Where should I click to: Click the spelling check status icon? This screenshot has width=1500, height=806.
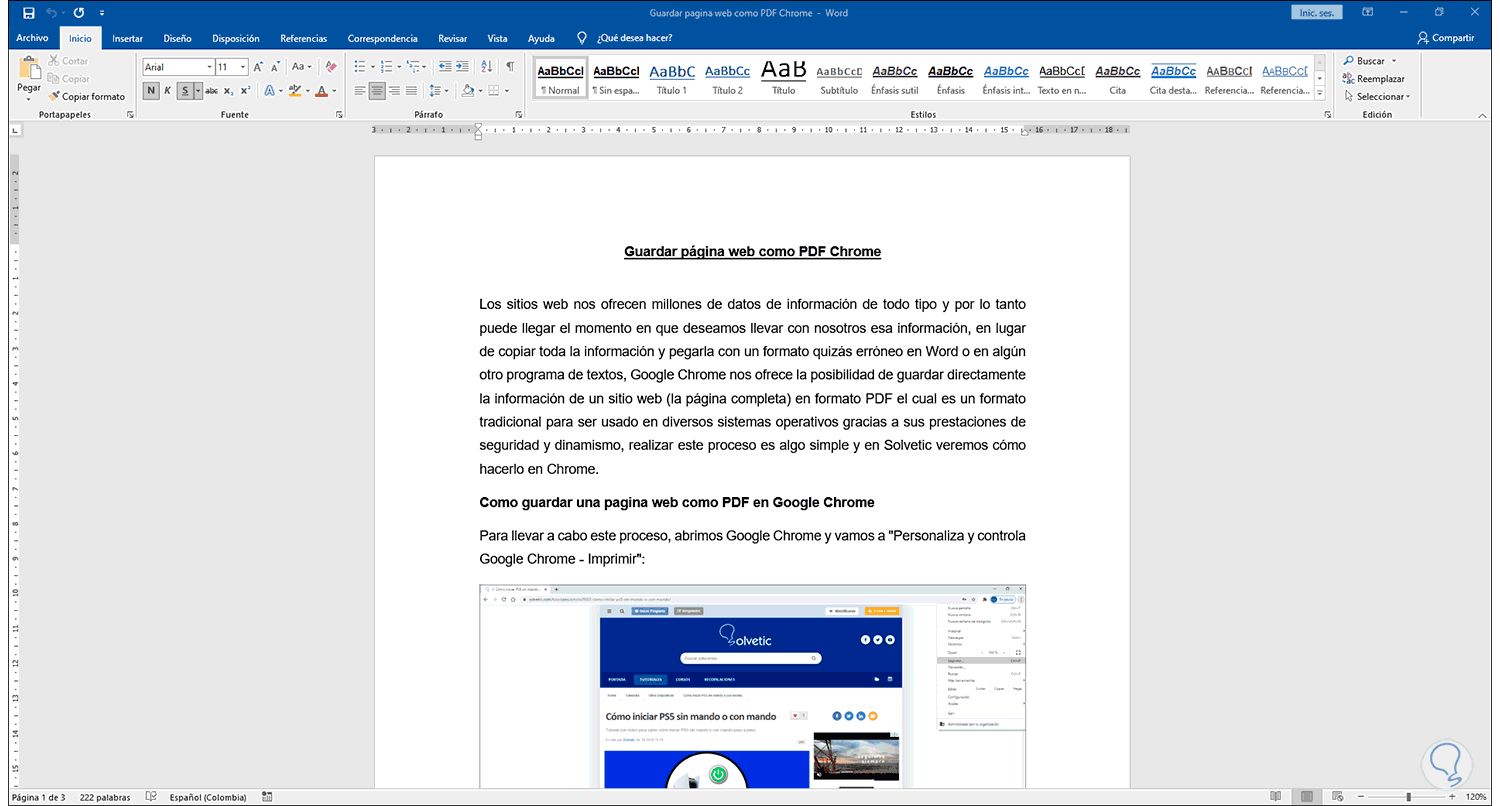click(x=151, y=797)
